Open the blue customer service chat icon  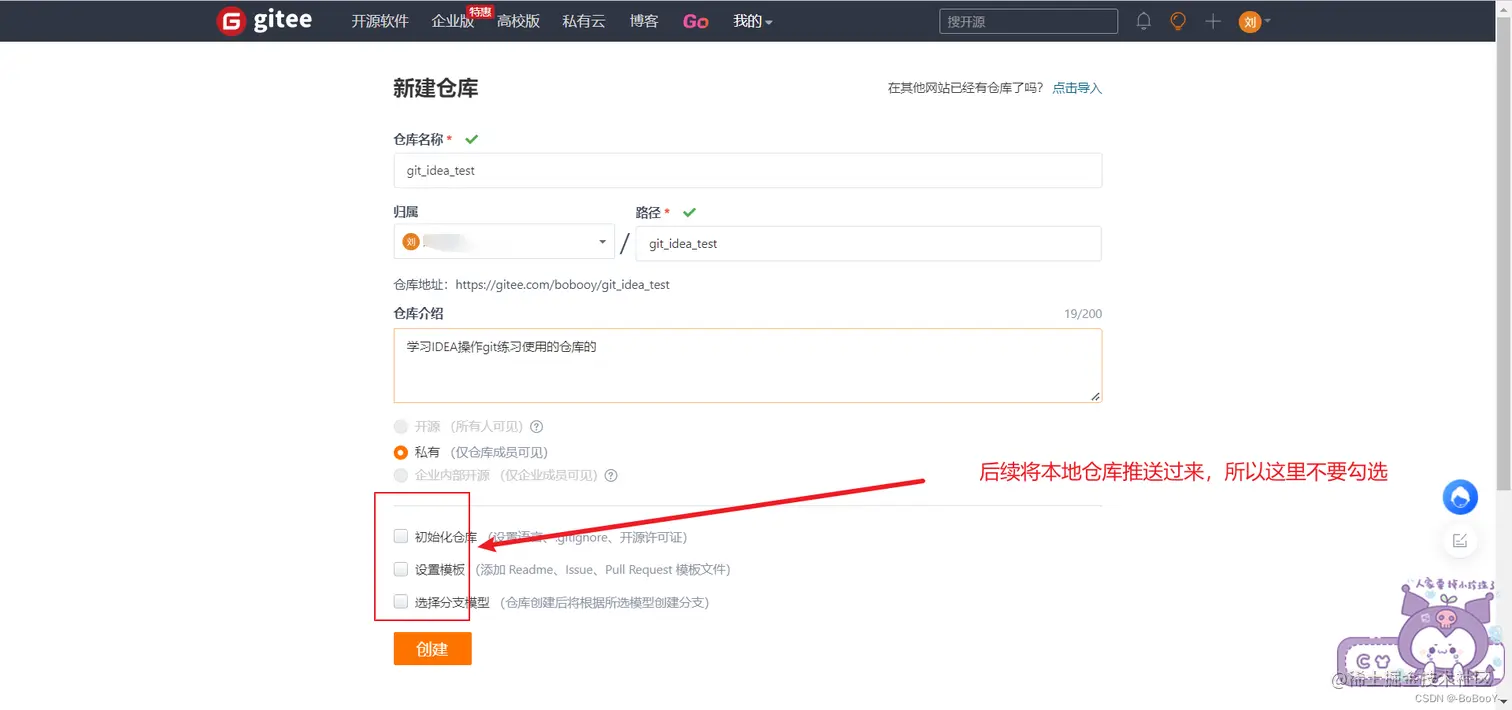(x=1459, y=497)
